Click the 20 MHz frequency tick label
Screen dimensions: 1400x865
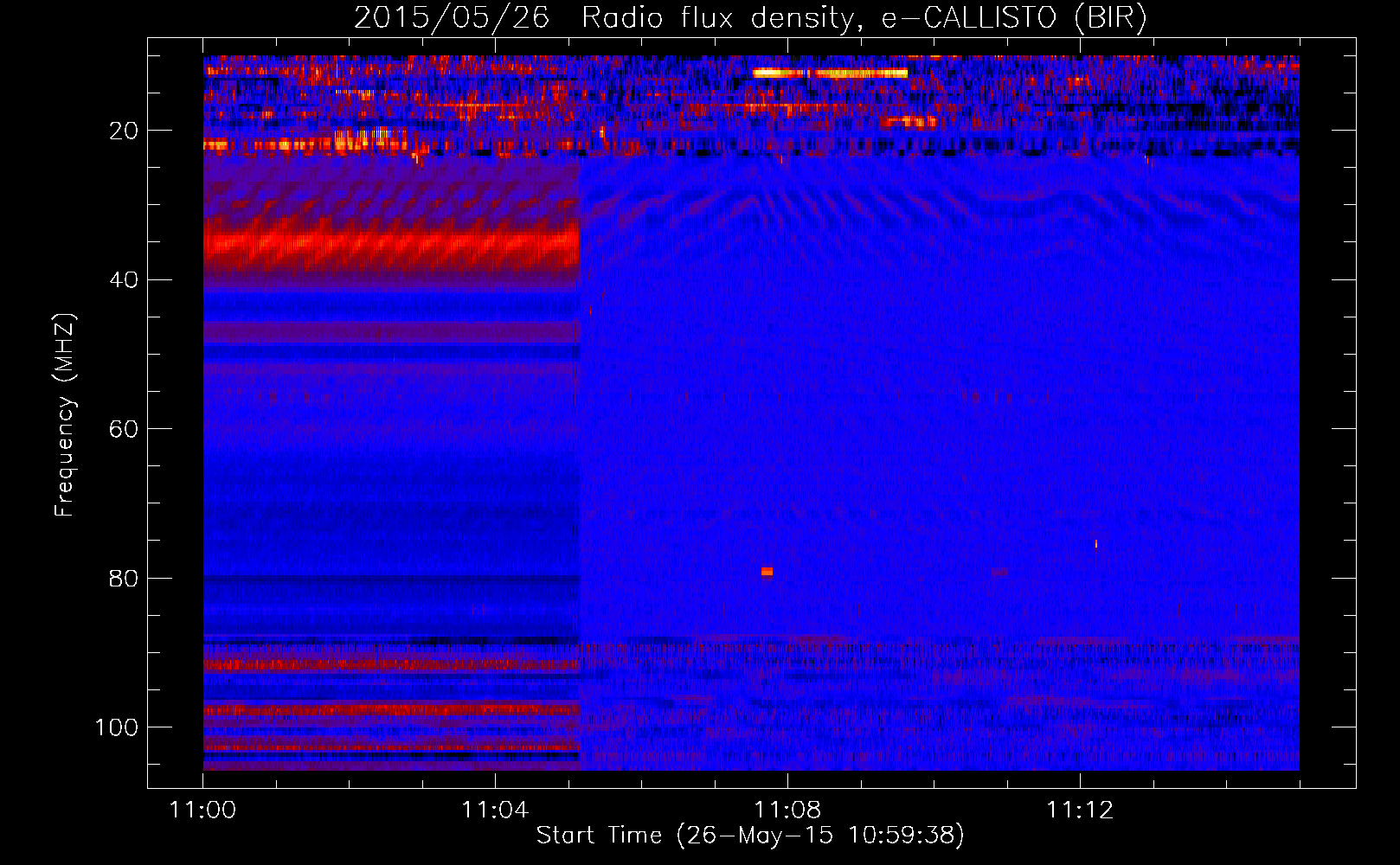click(x=125, y=131)
